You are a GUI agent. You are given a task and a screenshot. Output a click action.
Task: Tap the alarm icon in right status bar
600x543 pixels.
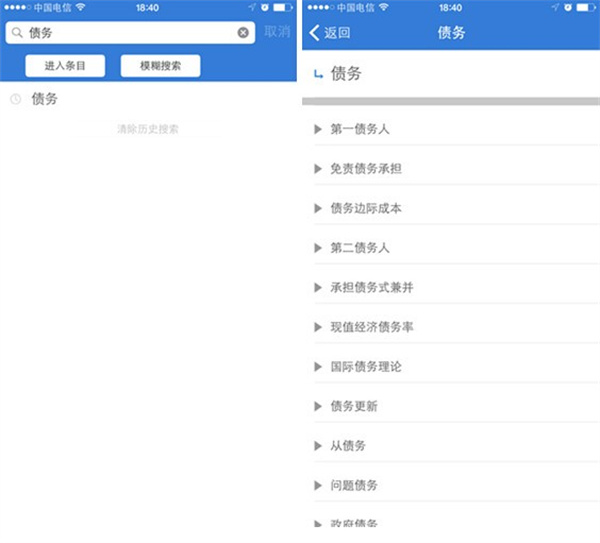coord(566,7)
